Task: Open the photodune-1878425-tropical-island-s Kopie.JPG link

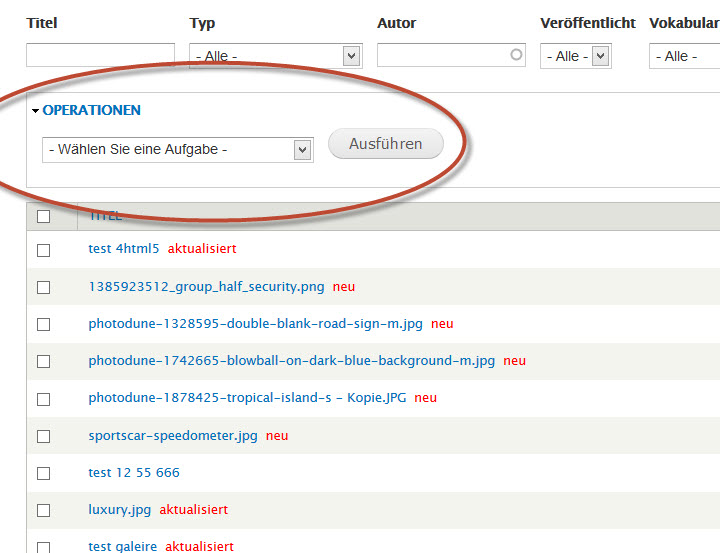Action: (247, 398)
